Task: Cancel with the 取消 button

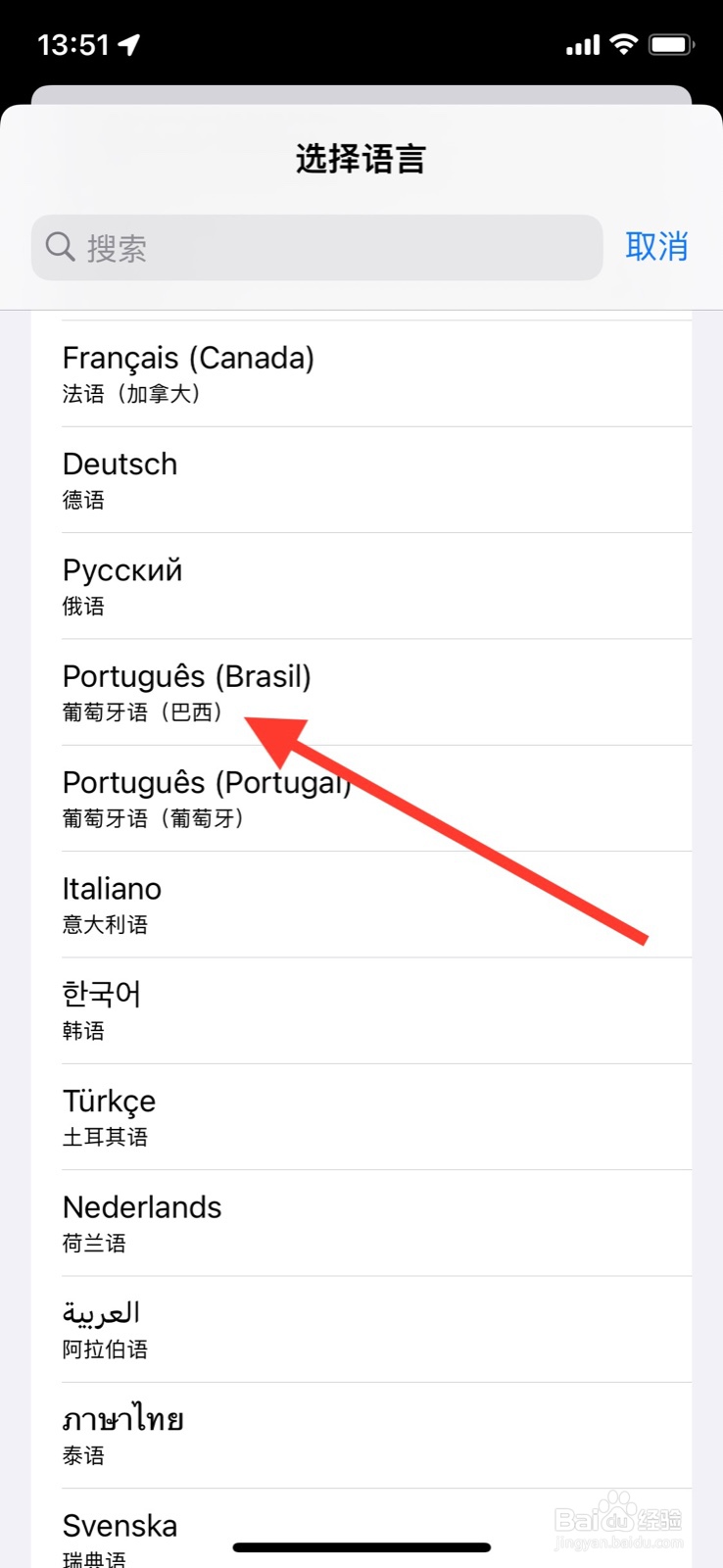Action: click(x=656, y=247)
